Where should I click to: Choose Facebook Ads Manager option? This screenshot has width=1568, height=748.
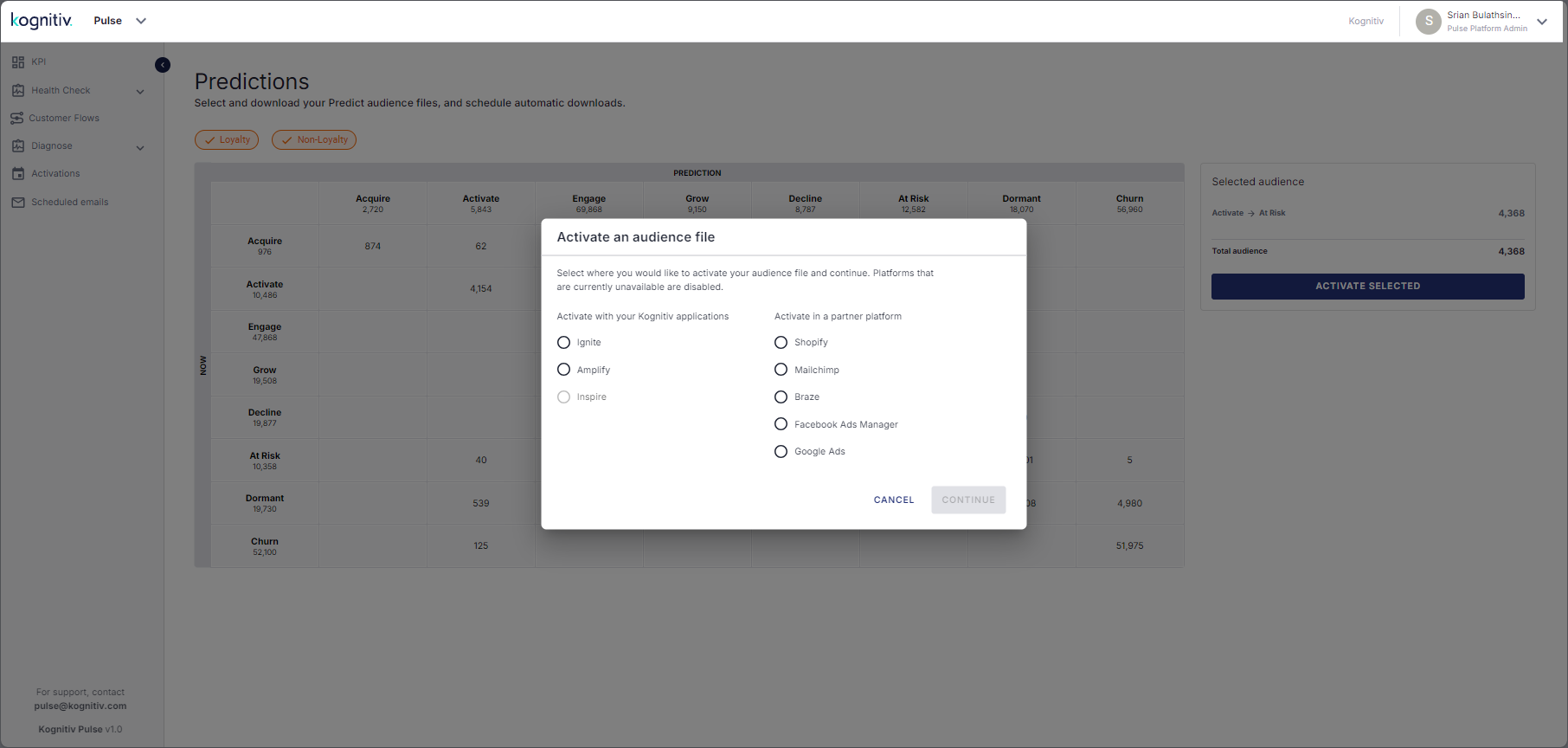[x=781, y=424]
